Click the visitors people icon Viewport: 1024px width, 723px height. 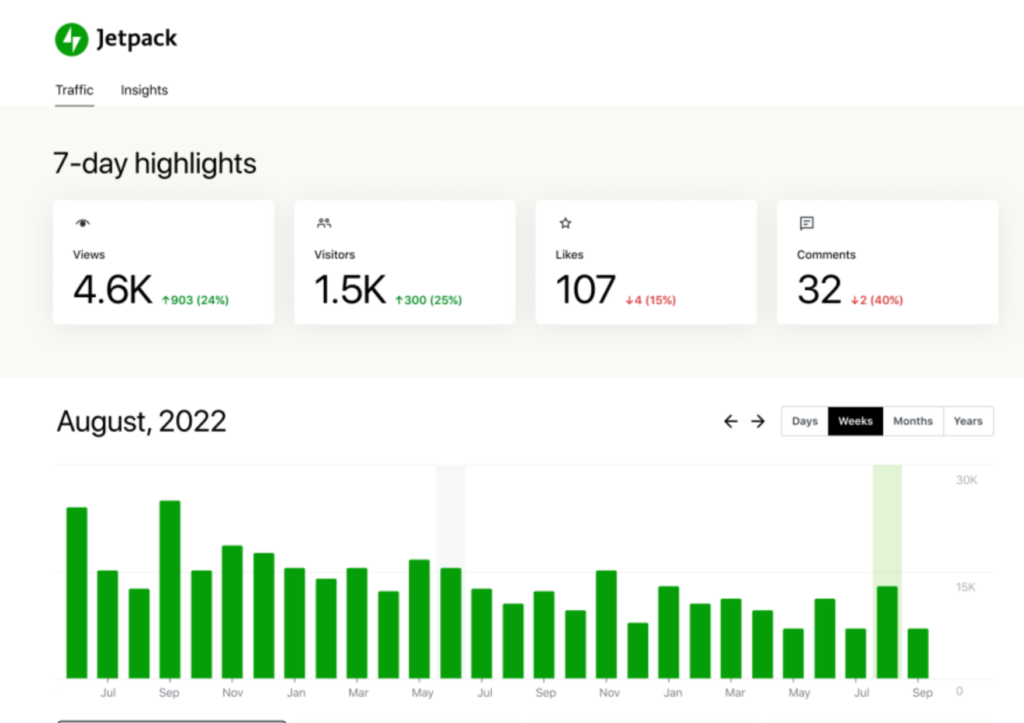point(324,222)
